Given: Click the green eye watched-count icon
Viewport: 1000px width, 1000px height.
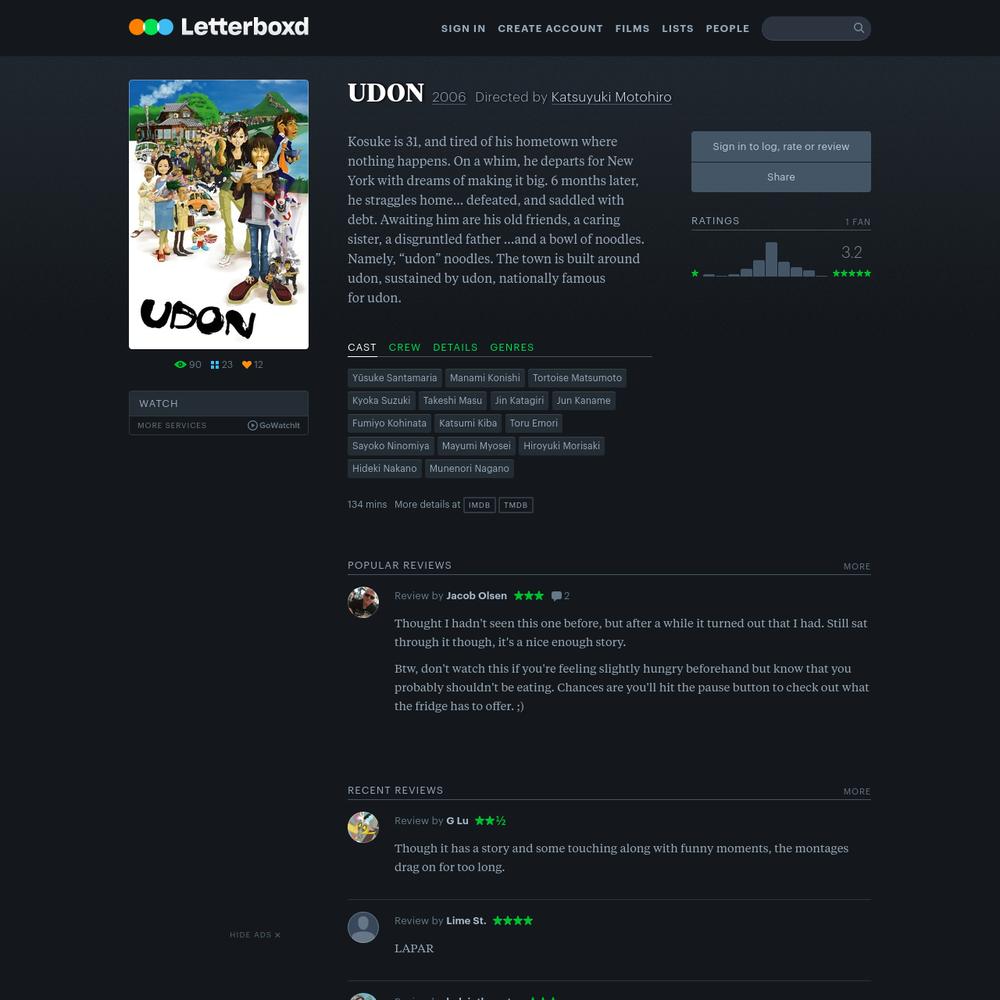Looking at the screenshot, I should 180,365.
